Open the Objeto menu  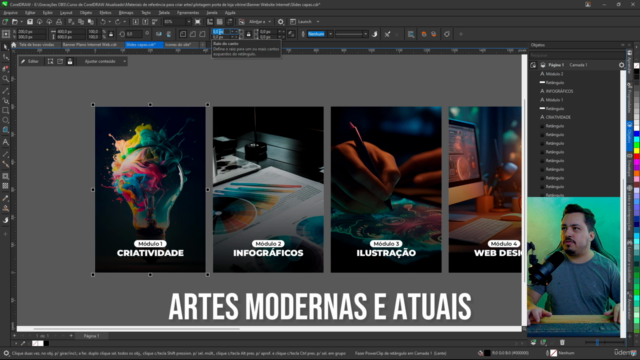tap(86, 13)
